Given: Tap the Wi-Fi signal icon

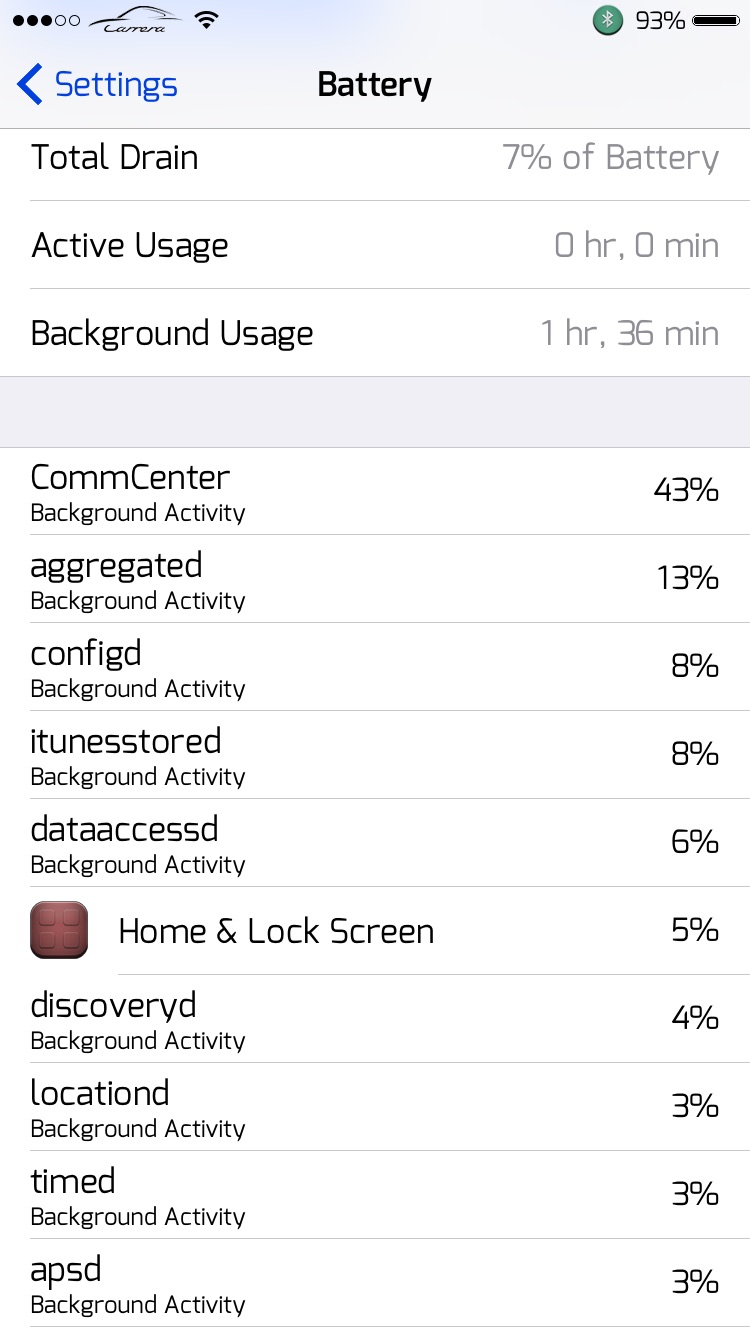Looking at the screenshot, I should (x=206, y=19).
